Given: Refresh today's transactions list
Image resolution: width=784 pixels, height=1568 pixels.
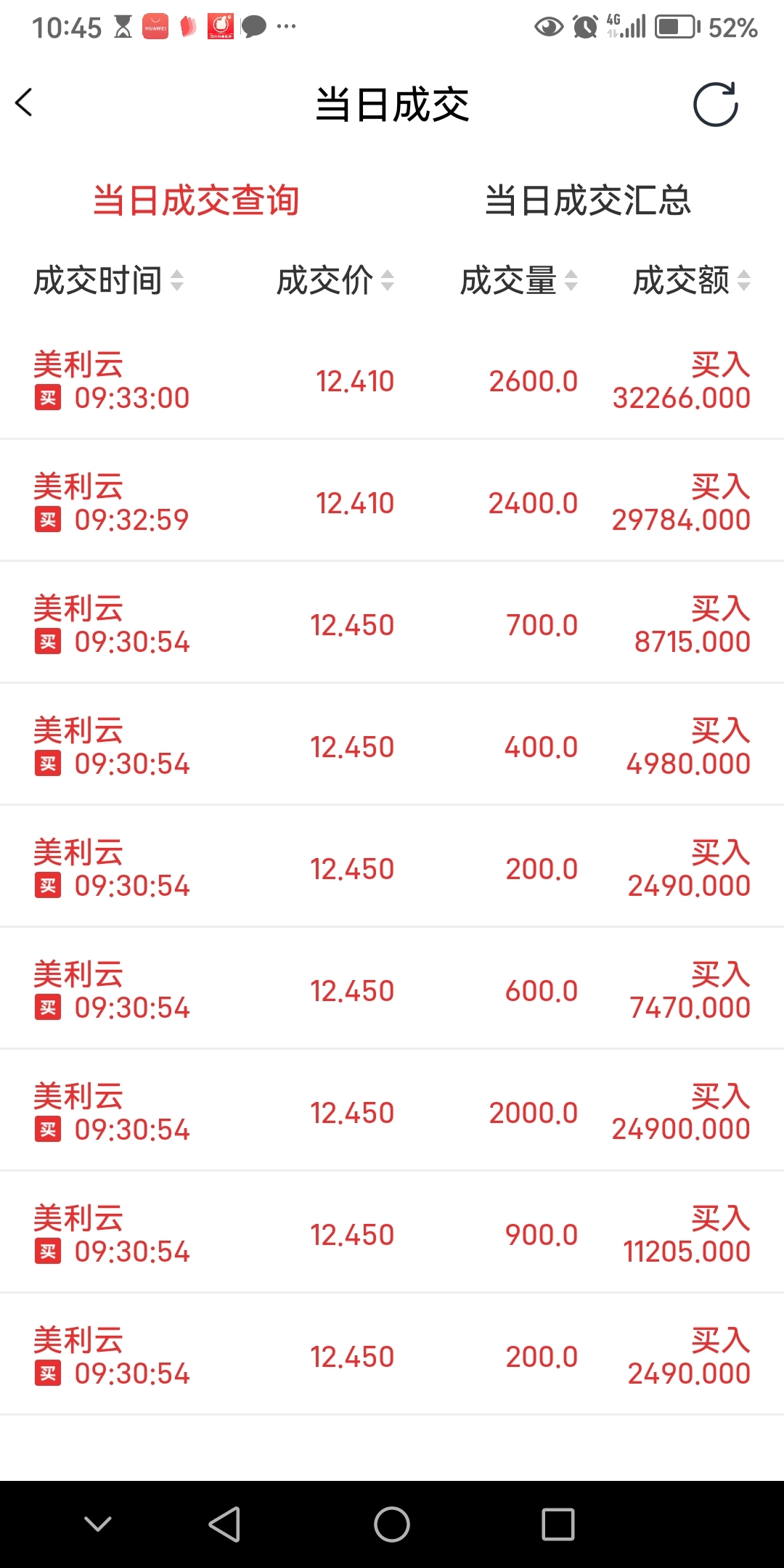Looking at the screenshot, I should coord(715,105).
